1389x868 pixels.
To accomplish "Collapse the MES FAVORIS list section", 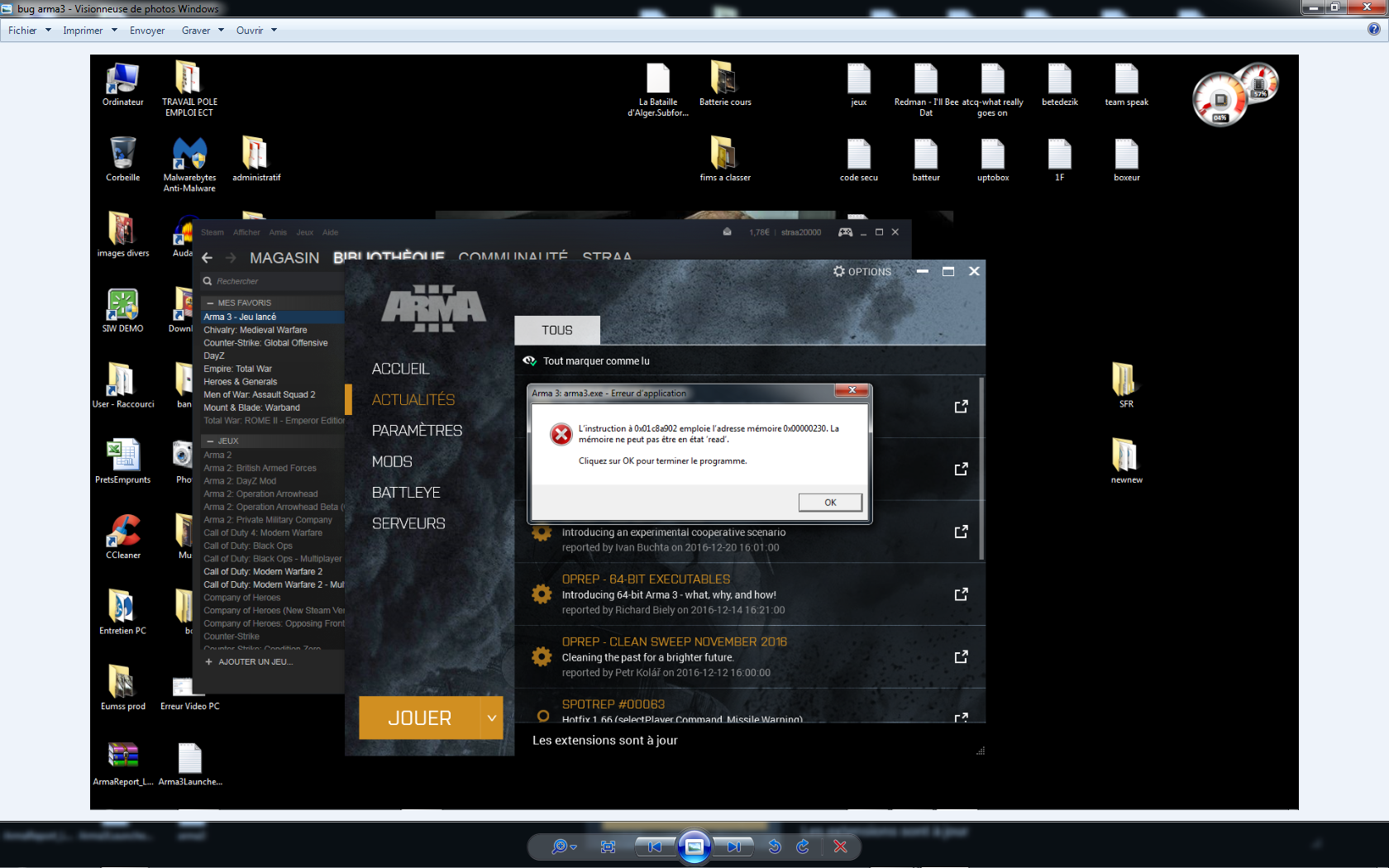I will 210,303.
